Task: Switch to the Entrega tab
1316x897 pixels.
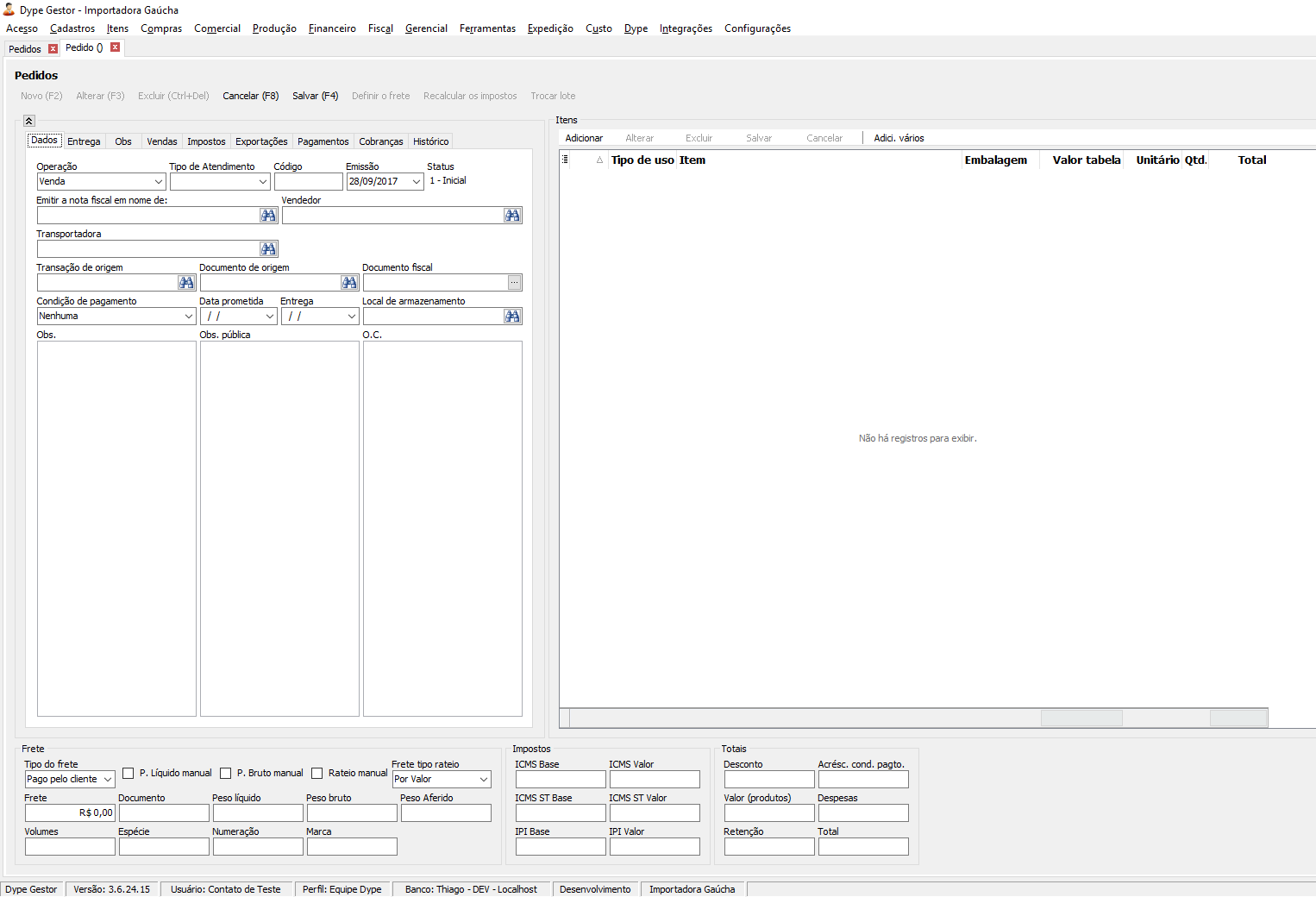Action: pyautogui.click(x=84, y=141)
